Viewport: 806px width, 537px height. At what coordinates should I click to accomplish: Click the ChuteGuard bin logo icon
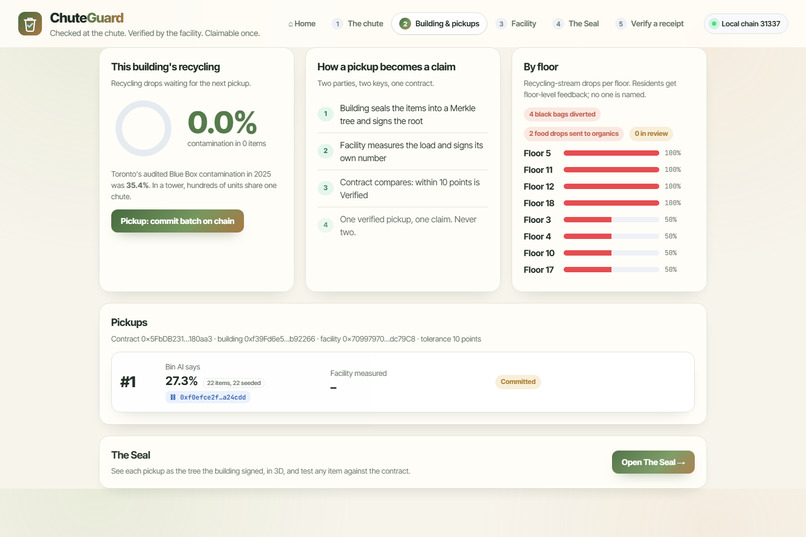point(30,24)
